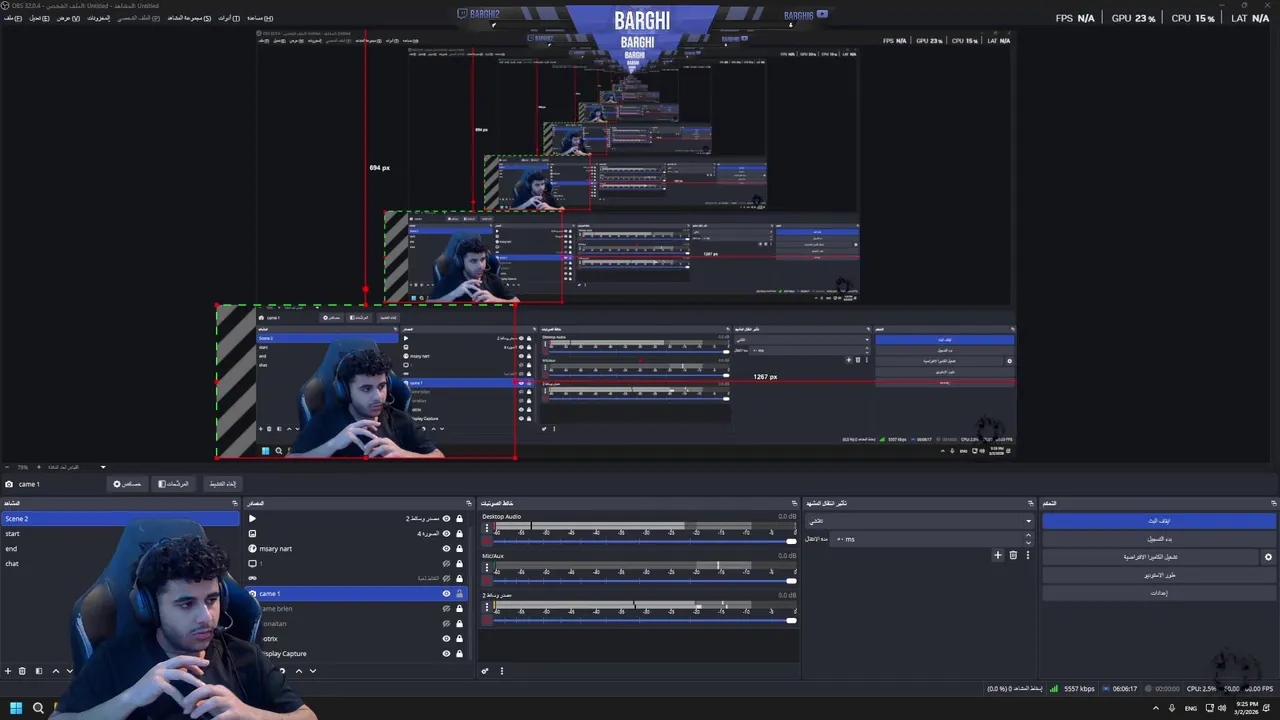
Task: Click the blue Stop Streaming button
Action: 1159,520
